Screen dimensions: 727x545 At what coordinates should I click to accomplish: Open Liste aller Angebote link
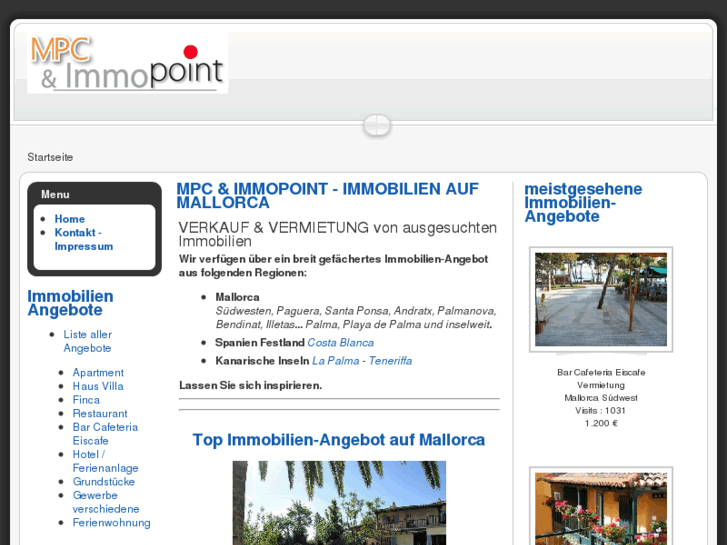click(x=88, y=341)
